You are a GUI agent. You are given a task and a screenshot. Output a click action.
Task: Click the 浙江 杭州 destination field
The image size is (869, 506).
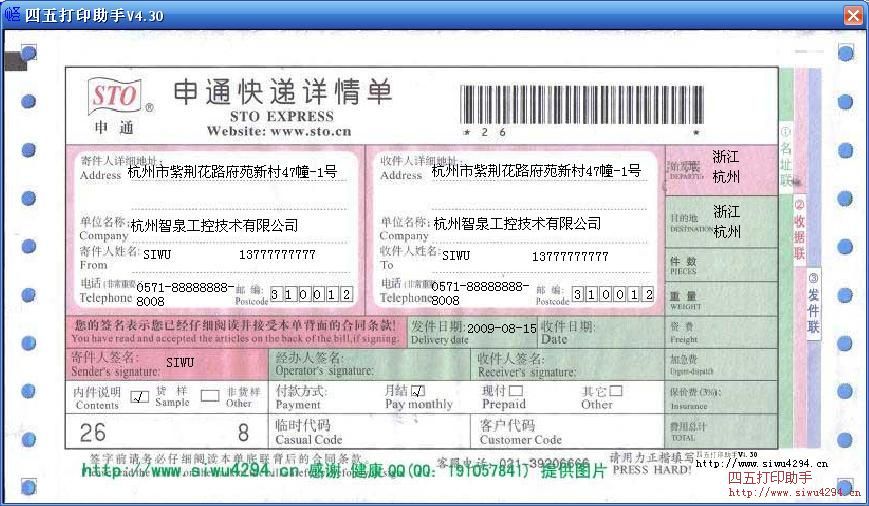click(727, 222)
